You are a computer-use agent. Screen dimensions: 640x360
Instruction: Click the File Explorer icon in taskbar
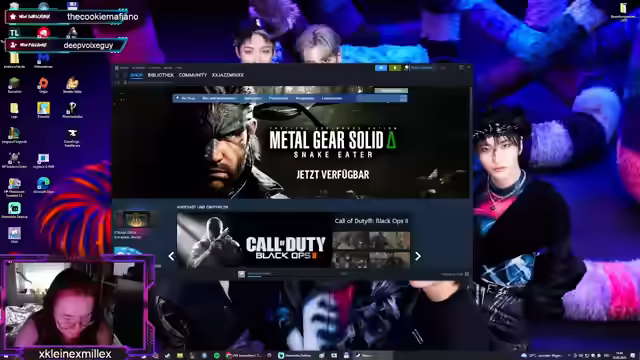click(x=180, y=356)
